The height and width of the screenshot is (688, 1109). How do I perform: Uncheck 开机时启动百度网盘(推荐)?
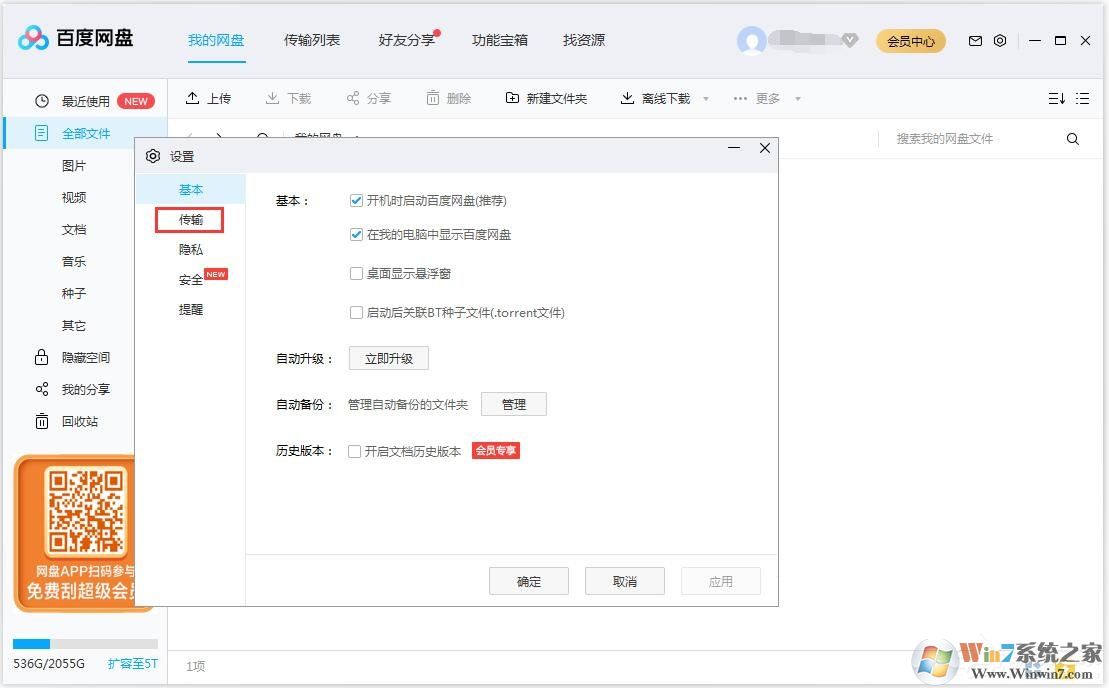(357, 200)
